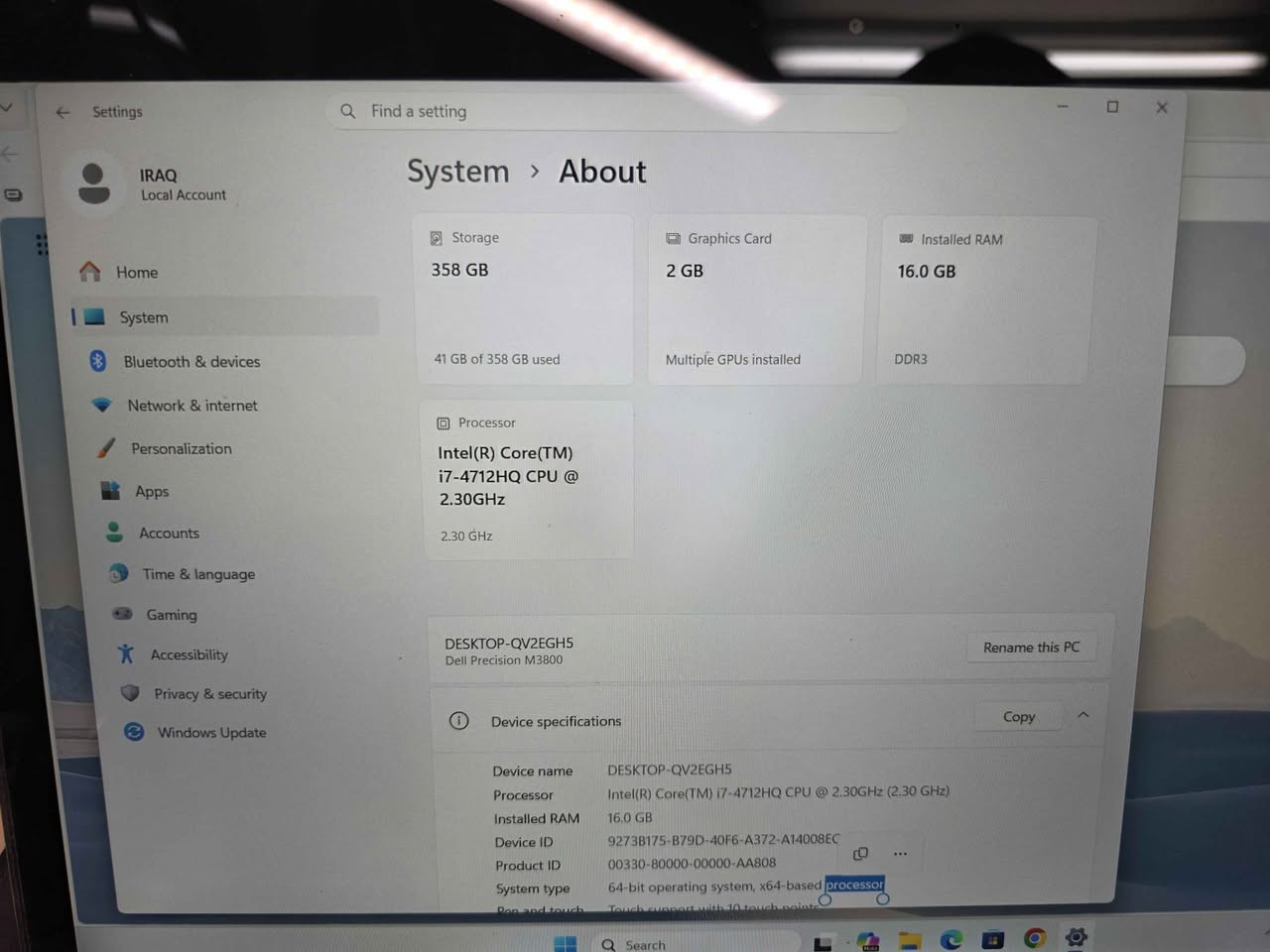Click the DDR3 label
Image resolution: width=1270 pixels, height=952 pixels.
911,359
